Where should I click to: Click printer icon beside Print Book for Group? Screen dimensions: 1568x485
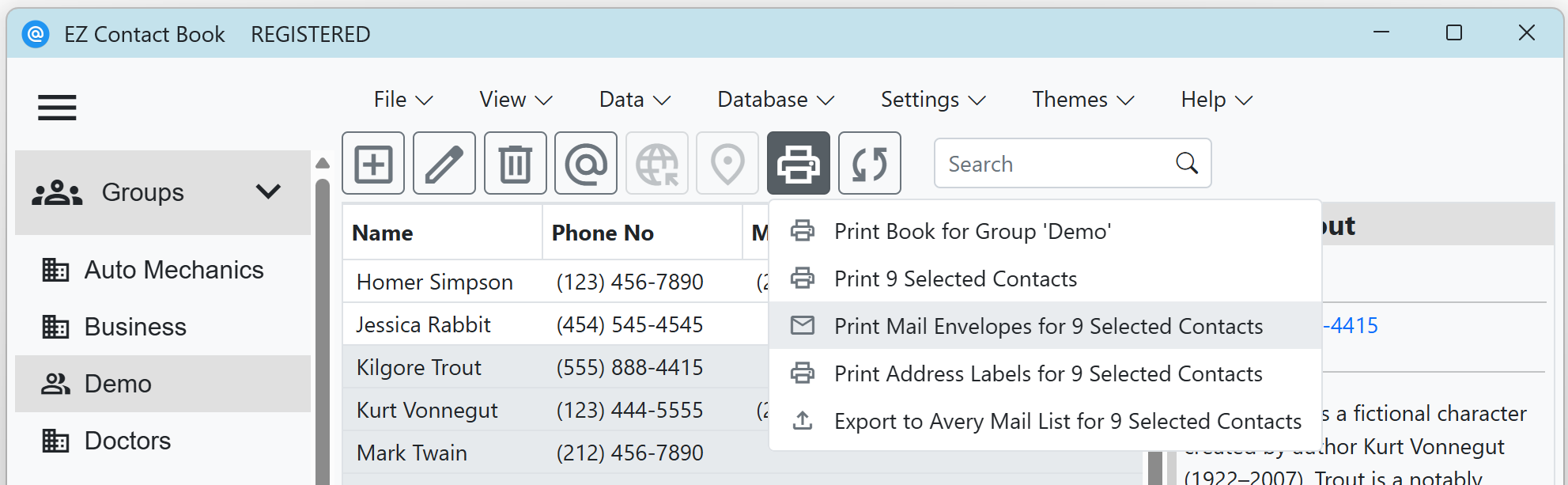pos(803,231)
